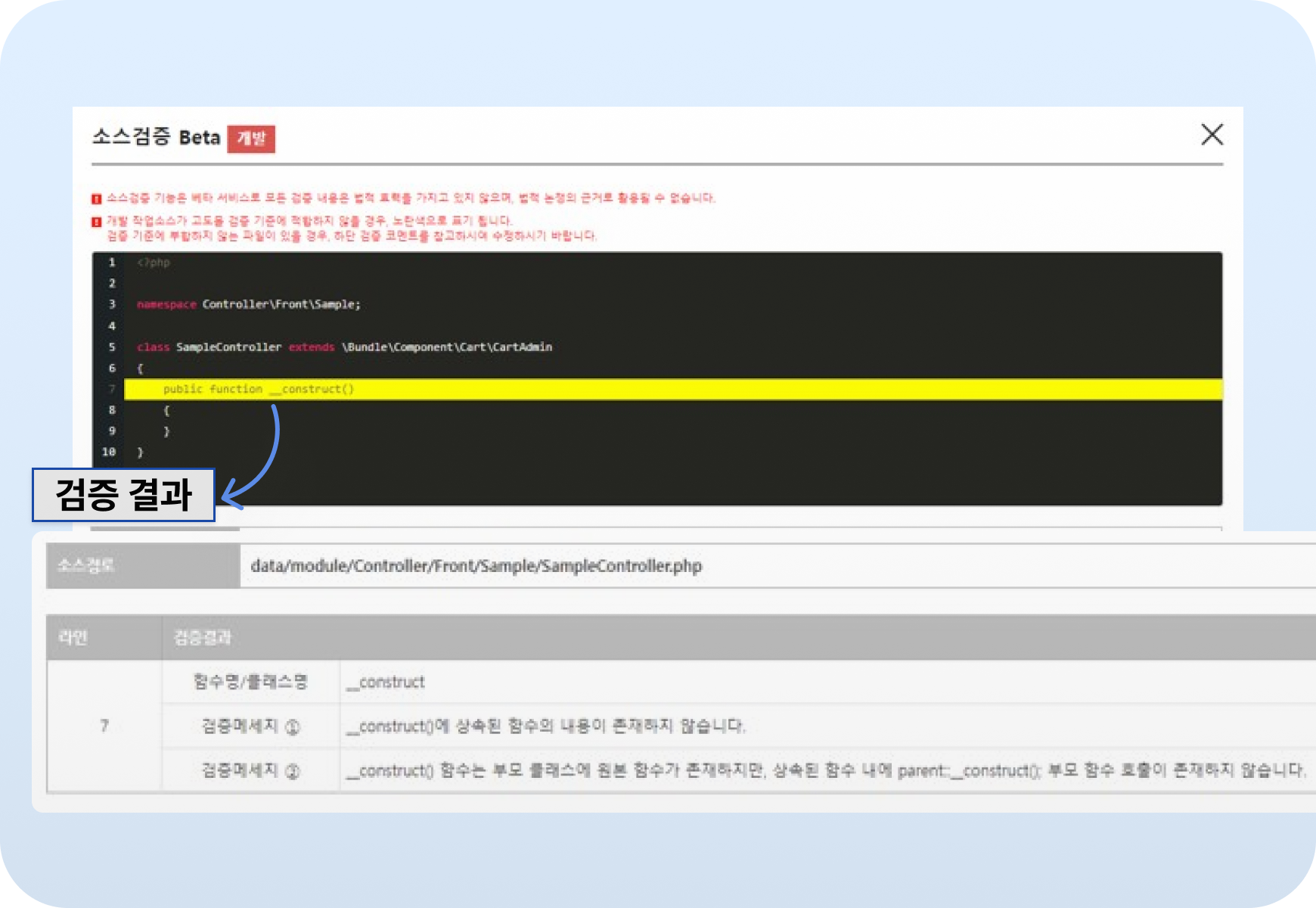Click the second red warning notice icon

coord(97,222)
